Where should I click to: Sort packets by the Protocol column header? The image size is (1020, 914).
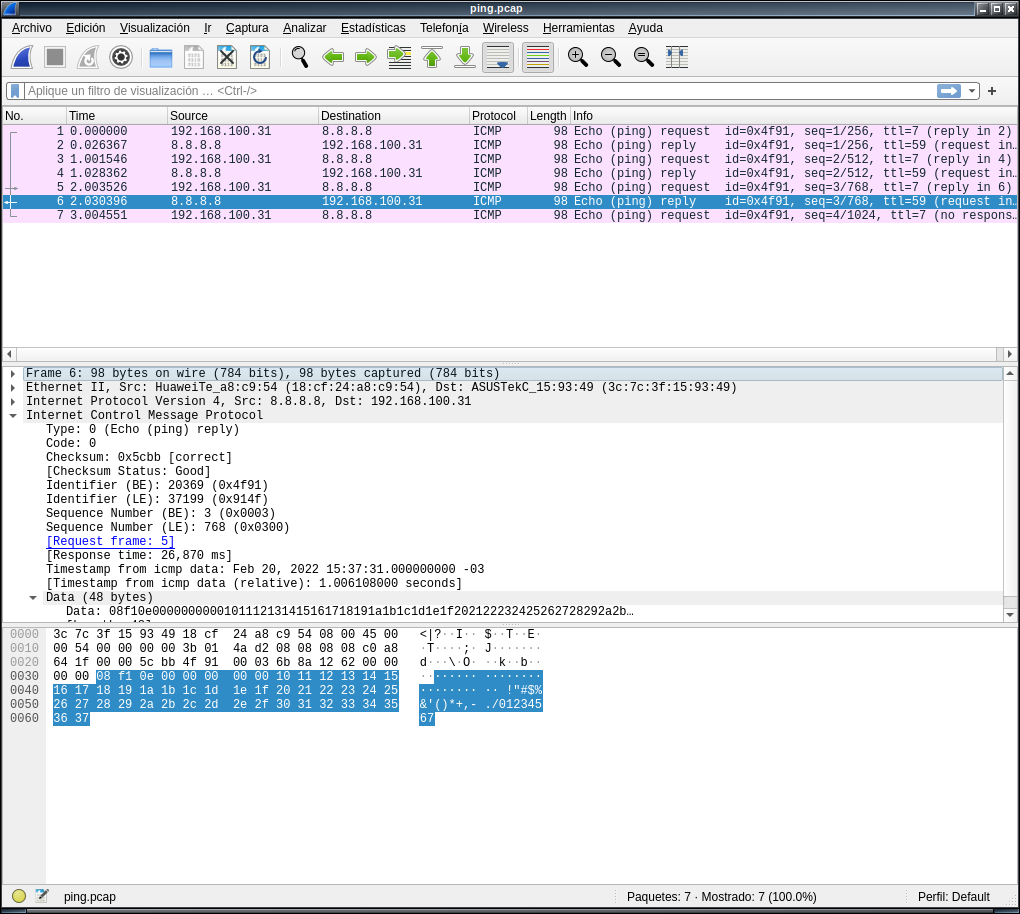[x=498, y=116]
